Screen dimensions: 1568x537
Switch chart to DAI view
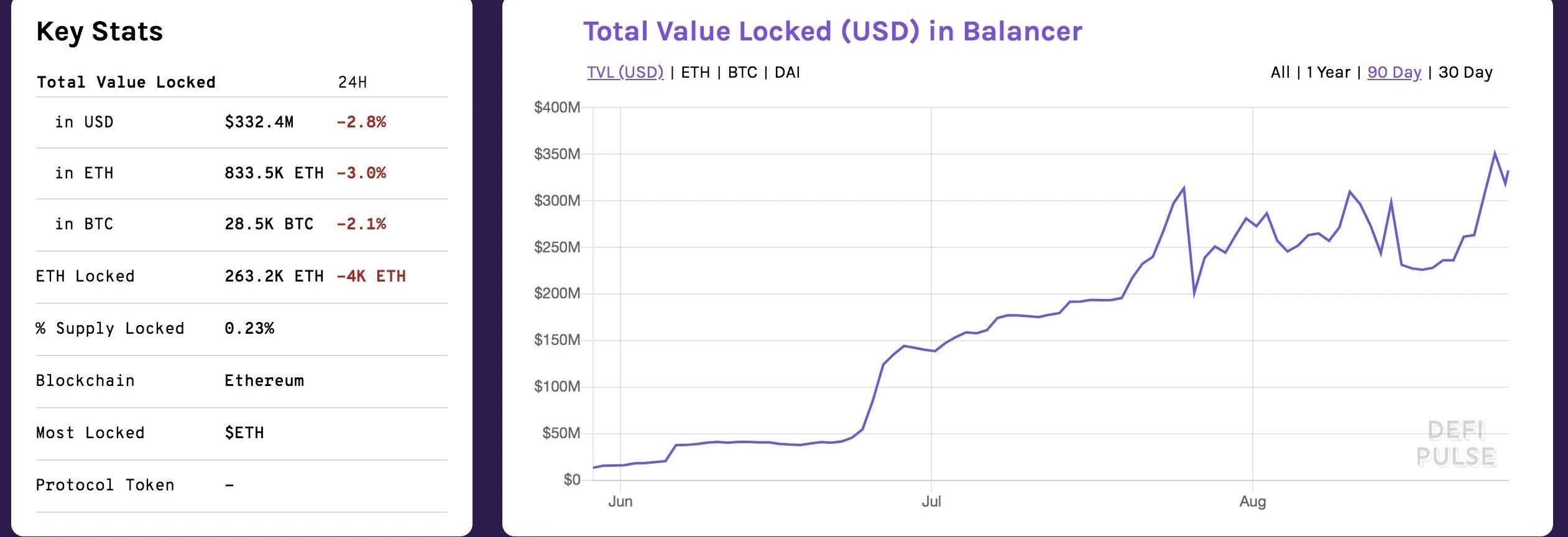coord(787,73)
